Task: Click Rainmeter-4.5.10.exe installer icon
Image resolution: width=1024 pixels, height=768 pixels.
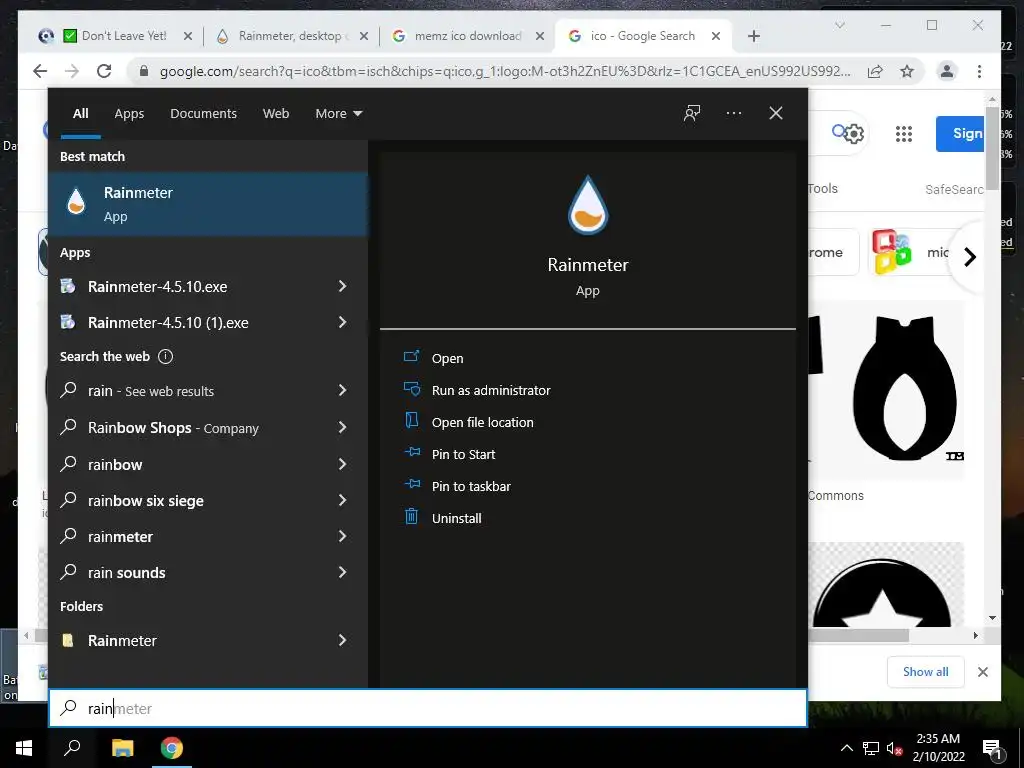Action: [68, 286]
